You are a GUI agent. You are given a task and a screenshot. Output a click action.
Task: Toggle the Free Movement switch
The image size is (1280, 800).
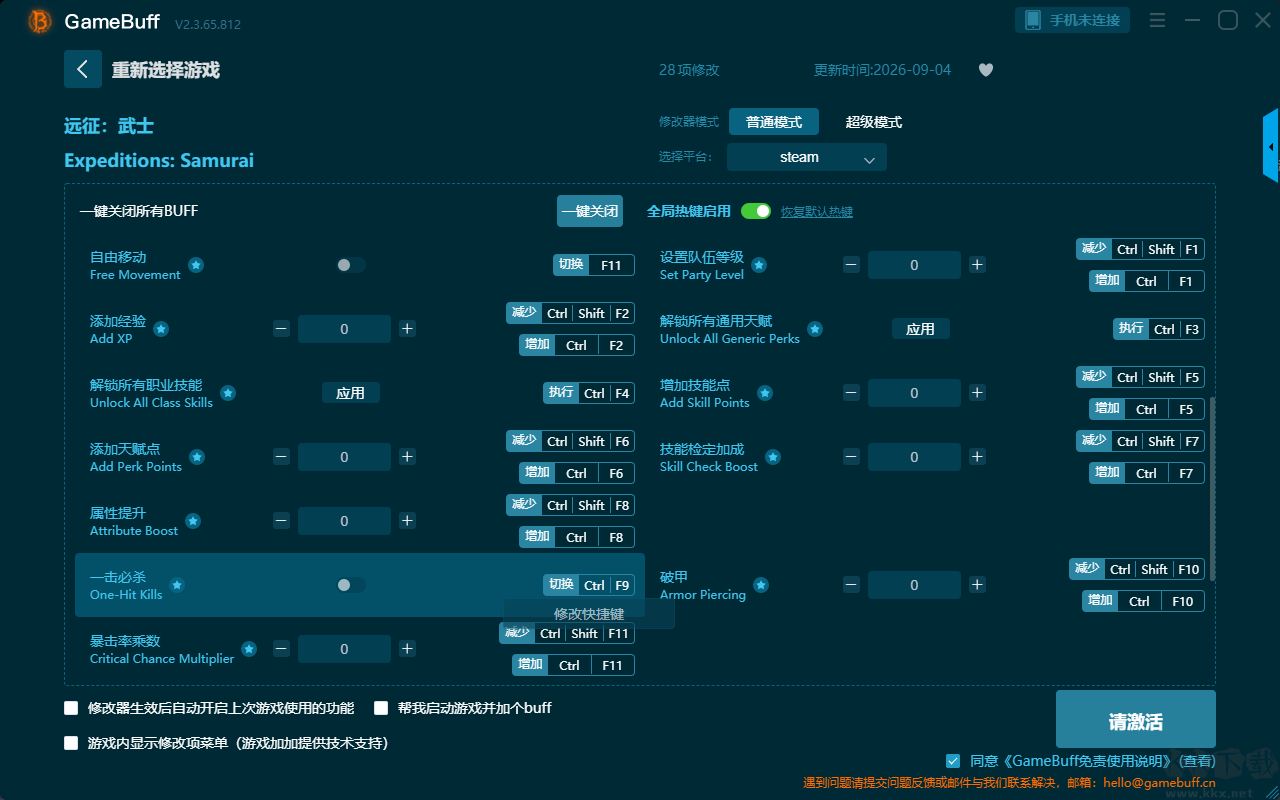click(351, 265)
